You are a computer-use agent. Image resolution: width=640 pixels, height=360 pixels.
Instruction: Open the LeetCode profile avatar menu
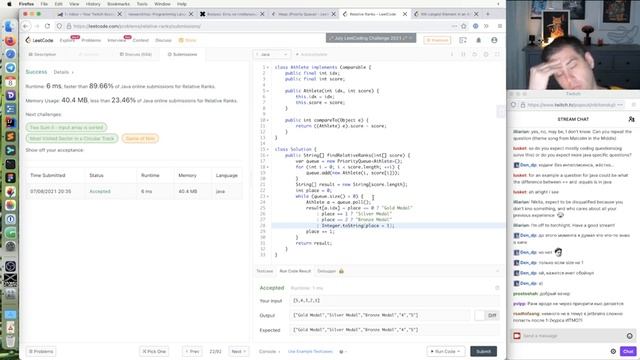click(x=494, y=40)
